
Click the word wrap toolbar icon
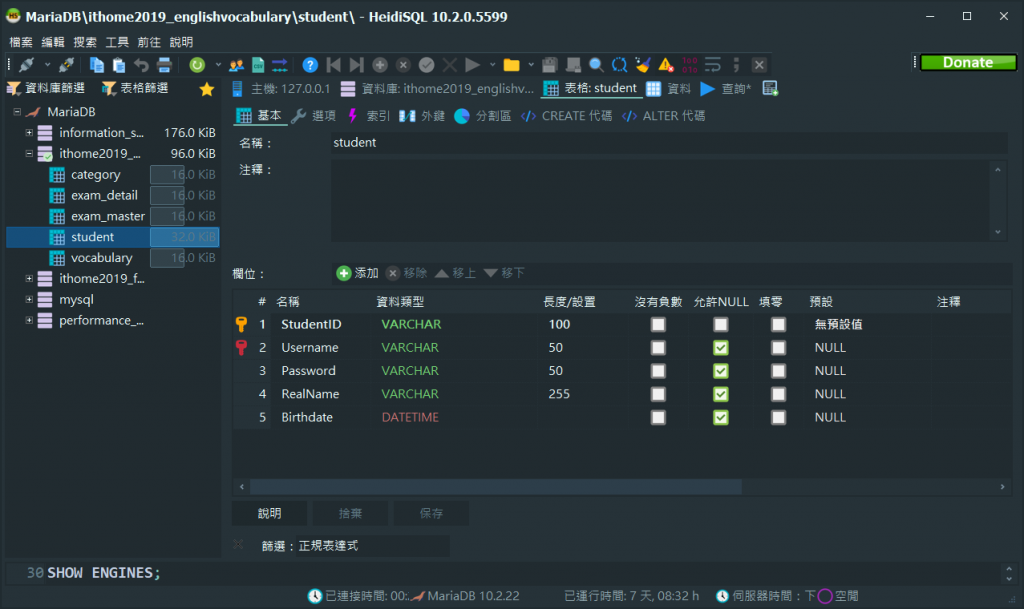[712, 65]
